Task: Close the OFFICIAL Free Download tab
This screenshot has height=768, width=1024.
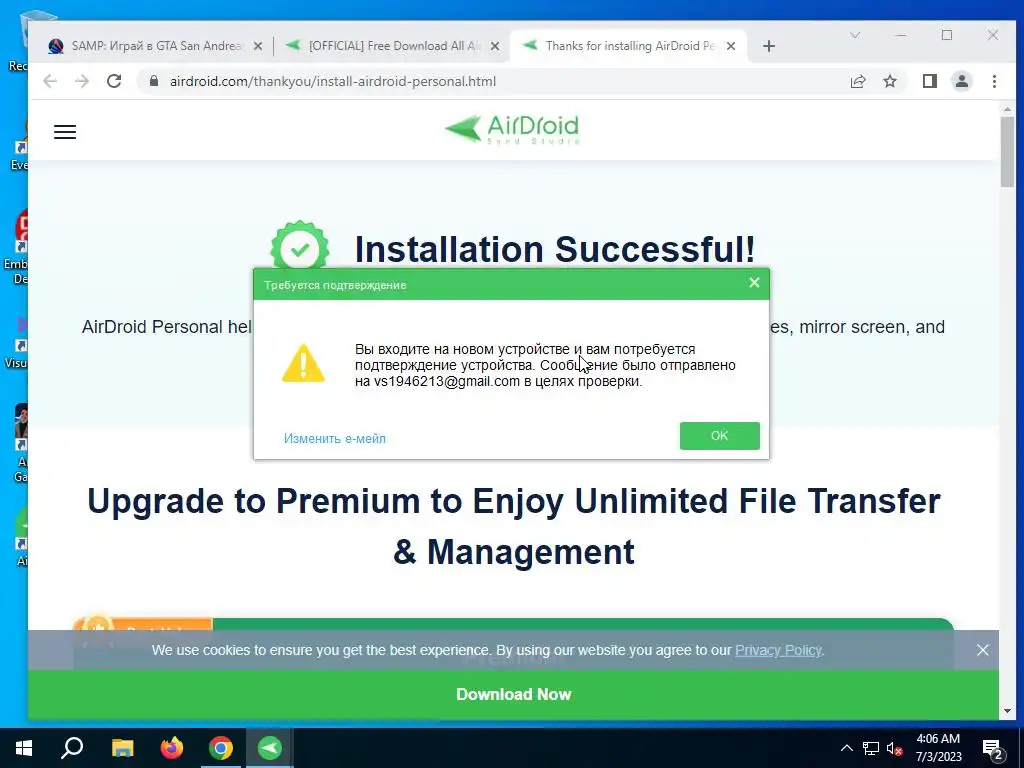Action: point(495,46)
